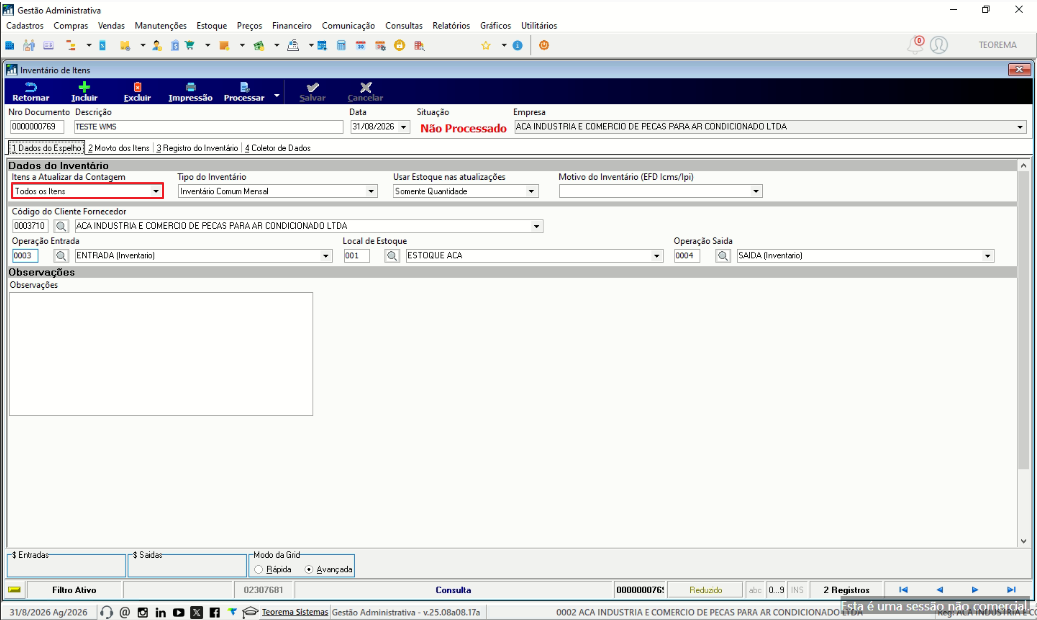The width and height of the screenshot is (1037, 620).
Task: Open the Impressão printer icon
Action: click(190, 87)
